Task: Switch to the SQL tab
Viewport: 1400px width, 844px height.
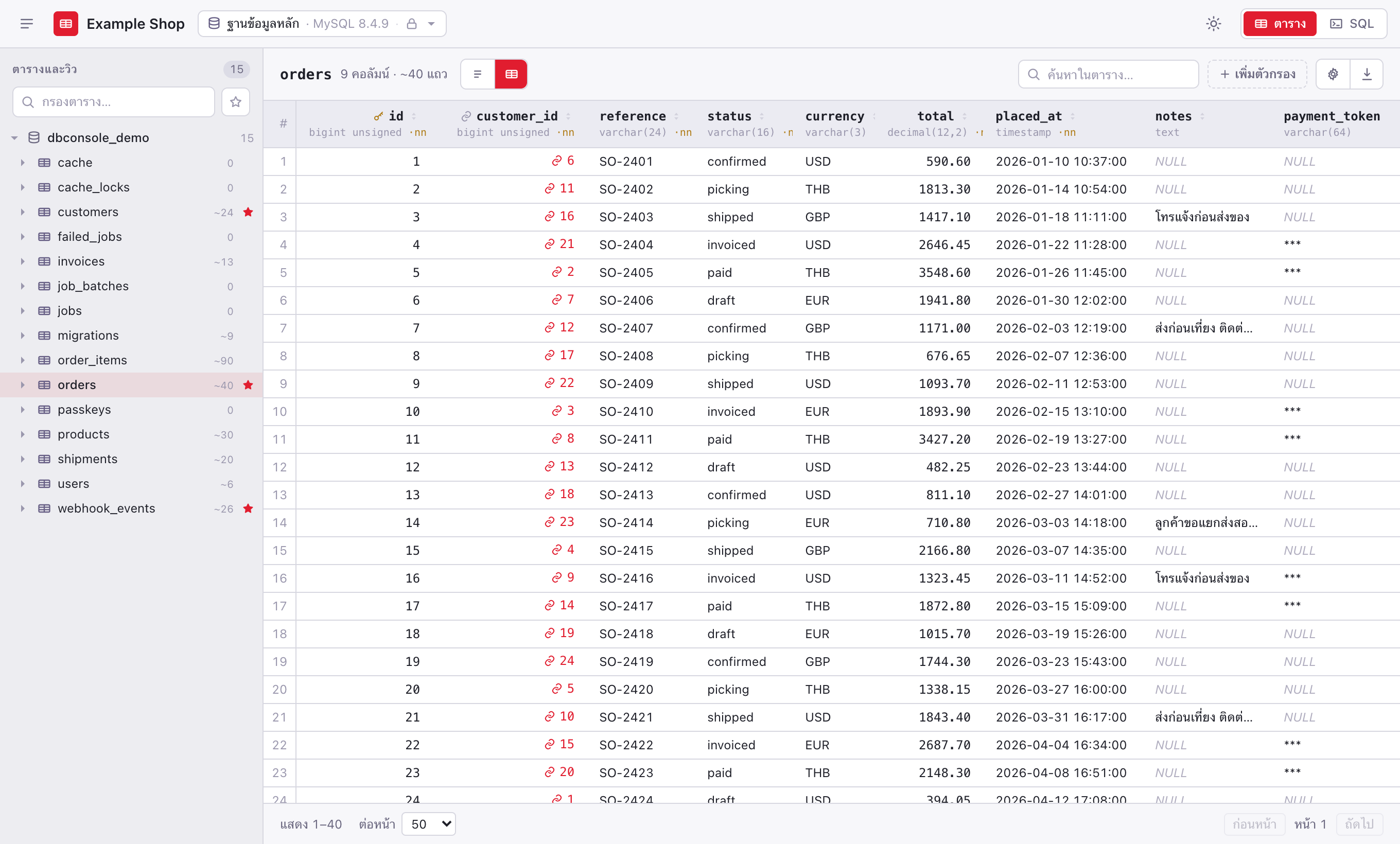Action: 1352,24
